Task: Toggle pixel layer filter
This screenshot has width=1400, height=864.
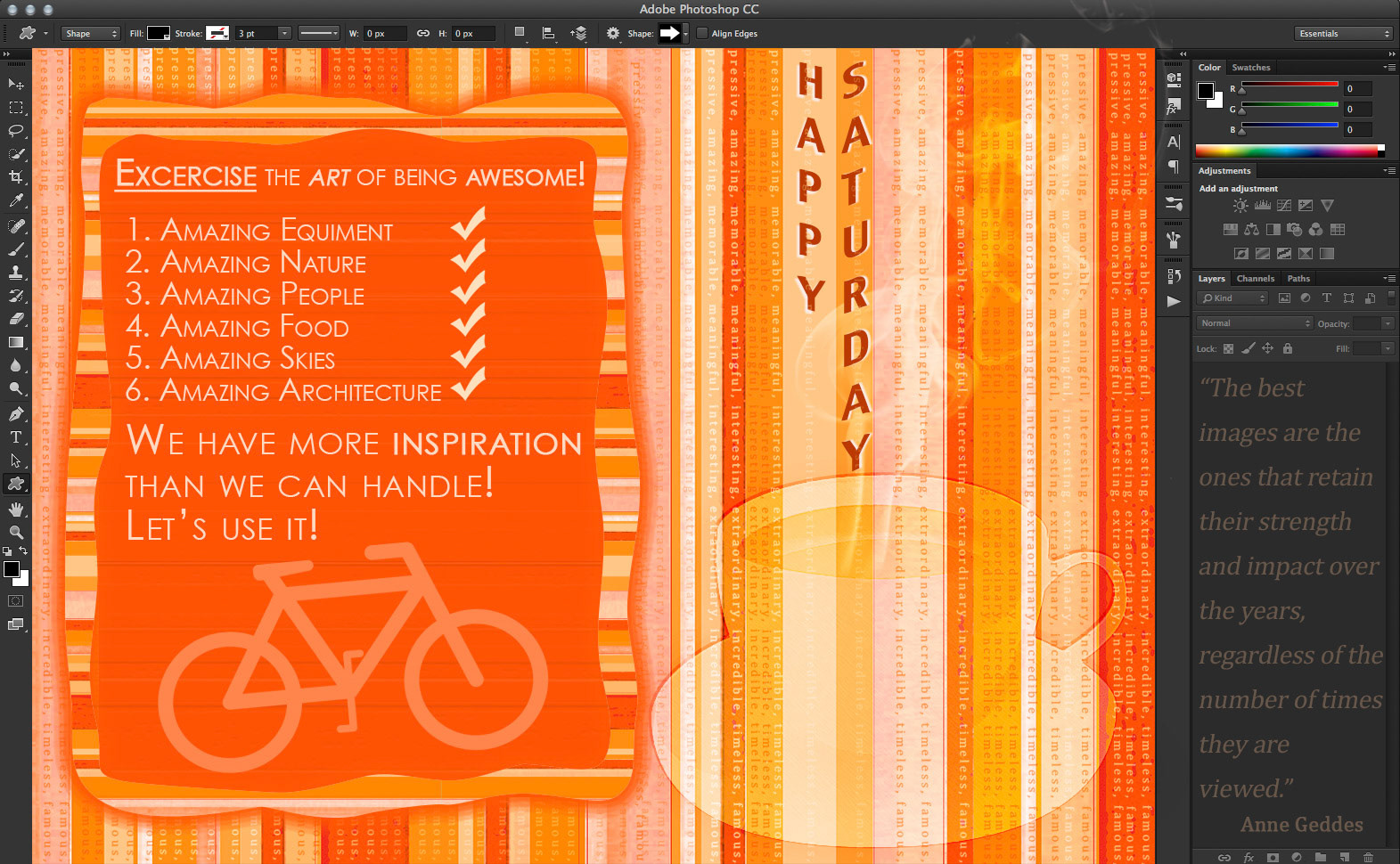Action: tap(1284, 298)
